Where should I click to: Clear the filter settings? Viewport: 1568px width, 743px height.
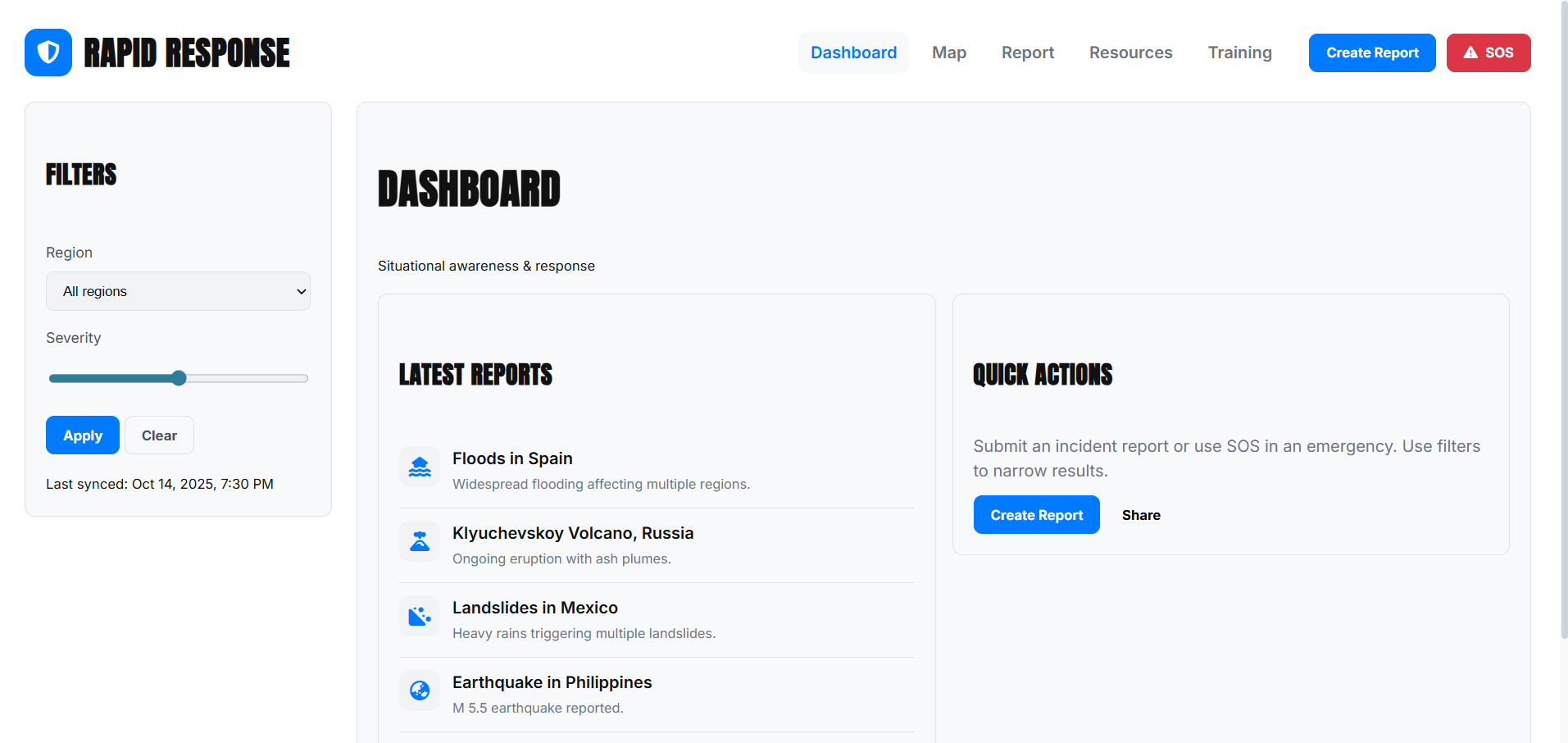point(159,435)
